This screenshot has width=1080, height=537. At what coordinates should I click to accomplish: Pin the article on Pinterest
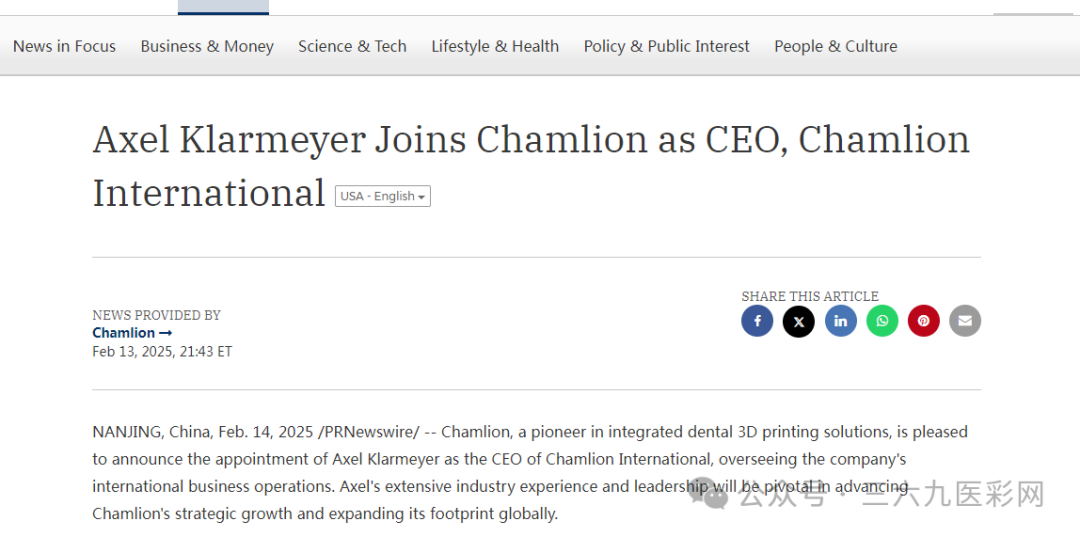[924, 321]
